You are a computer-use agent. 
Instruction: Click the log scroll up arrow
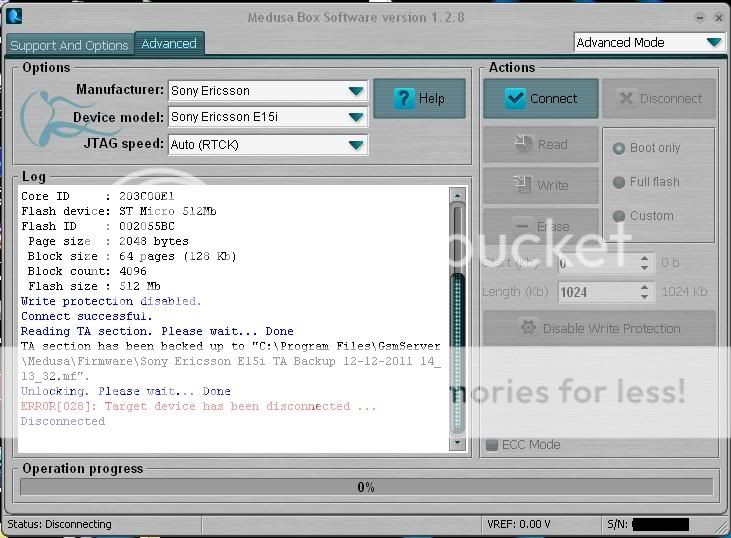458,196
